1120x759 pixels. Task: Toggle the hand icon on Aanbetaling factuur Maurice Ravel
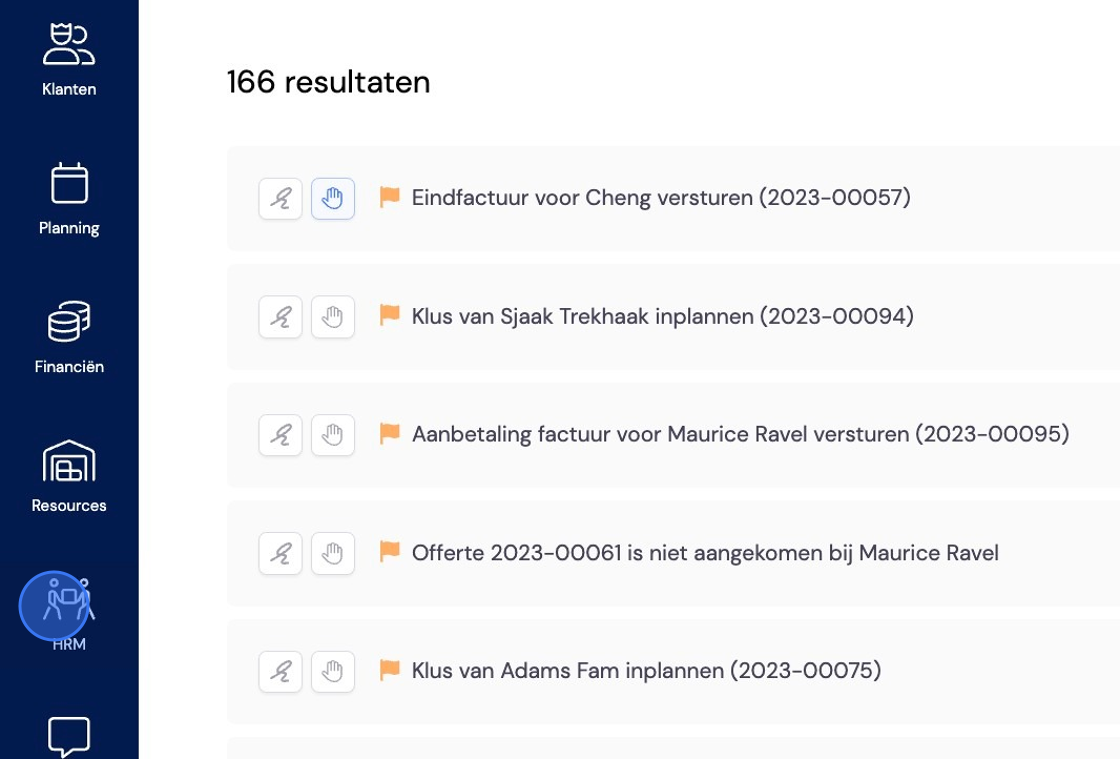pos(333,435)
